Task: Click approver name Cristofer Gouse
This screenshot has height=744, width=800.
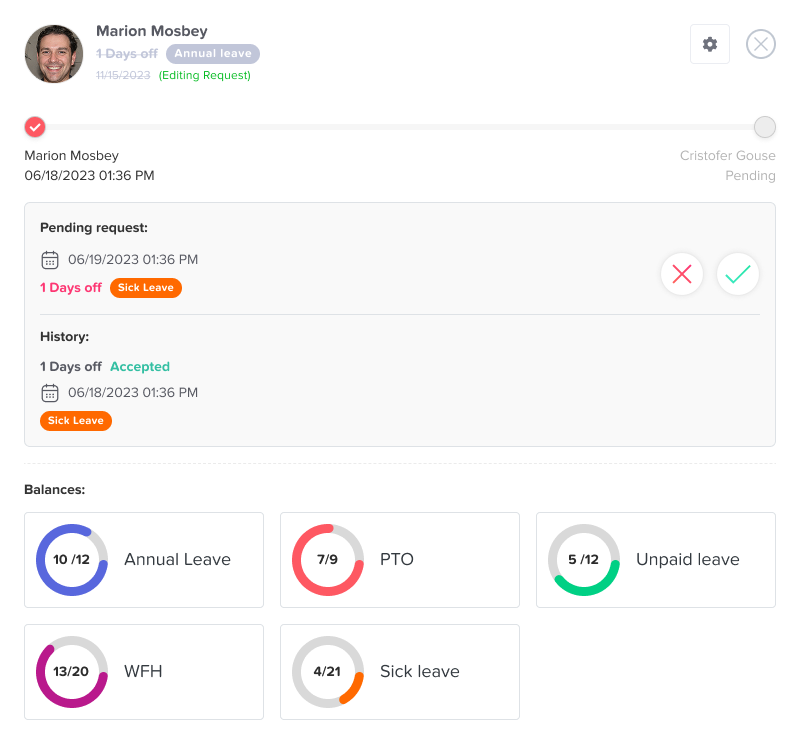Action: 727,156
